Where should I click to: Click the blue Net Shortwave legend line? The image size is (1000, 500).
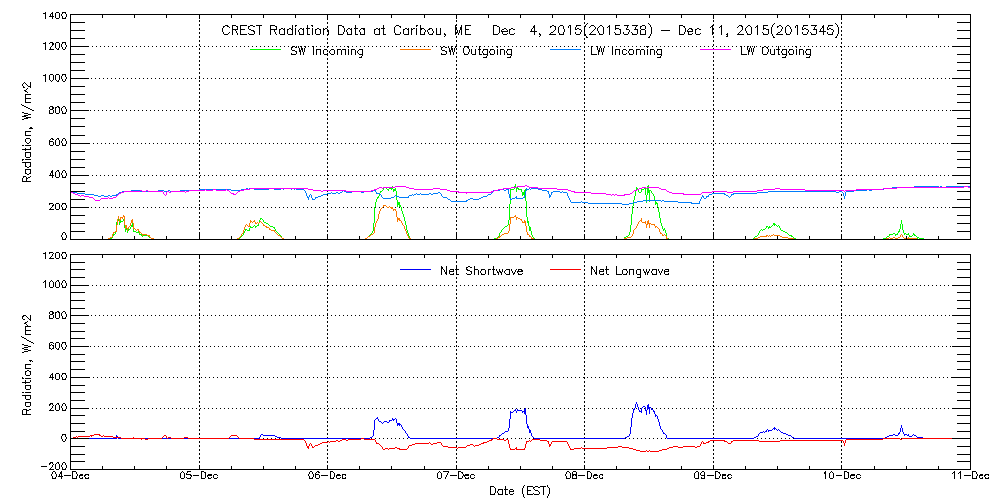(x=416, y=270)
